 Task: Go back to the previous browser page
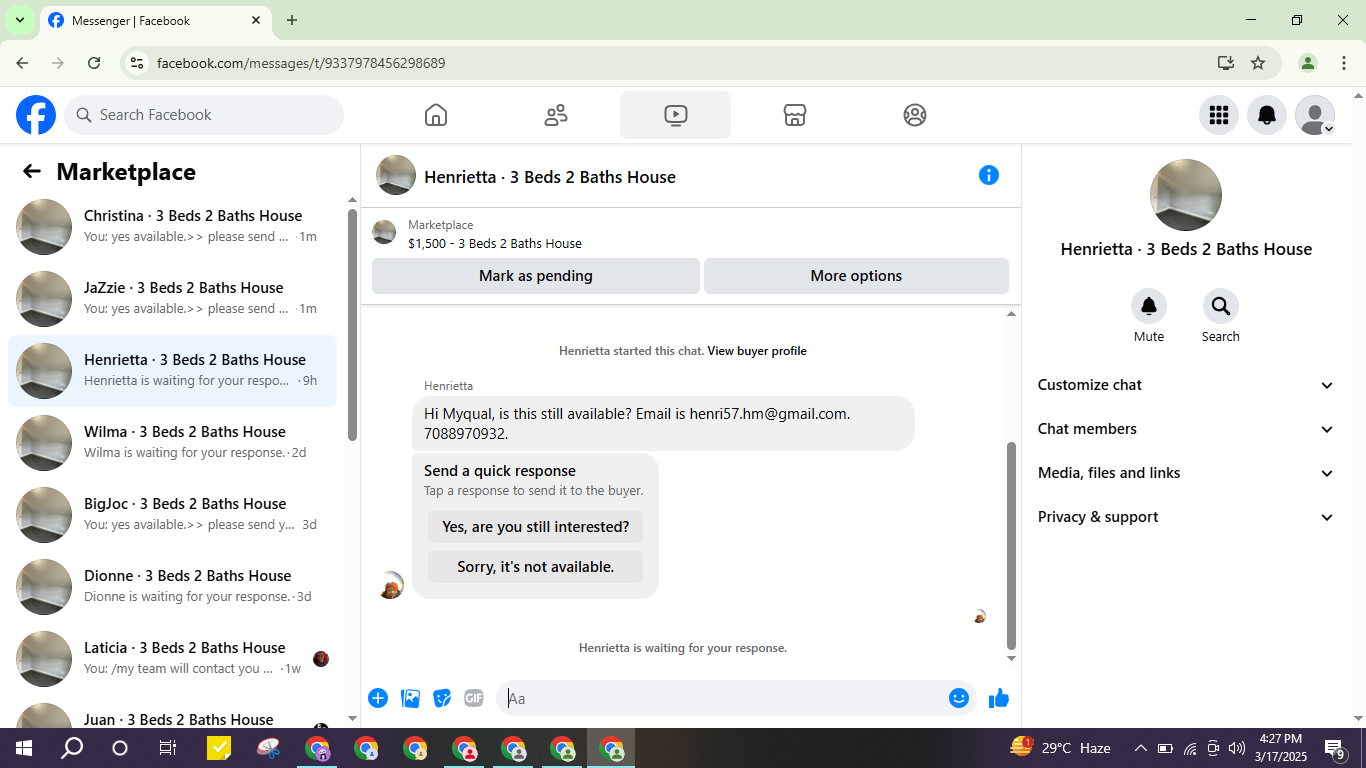tap(22, 63)
